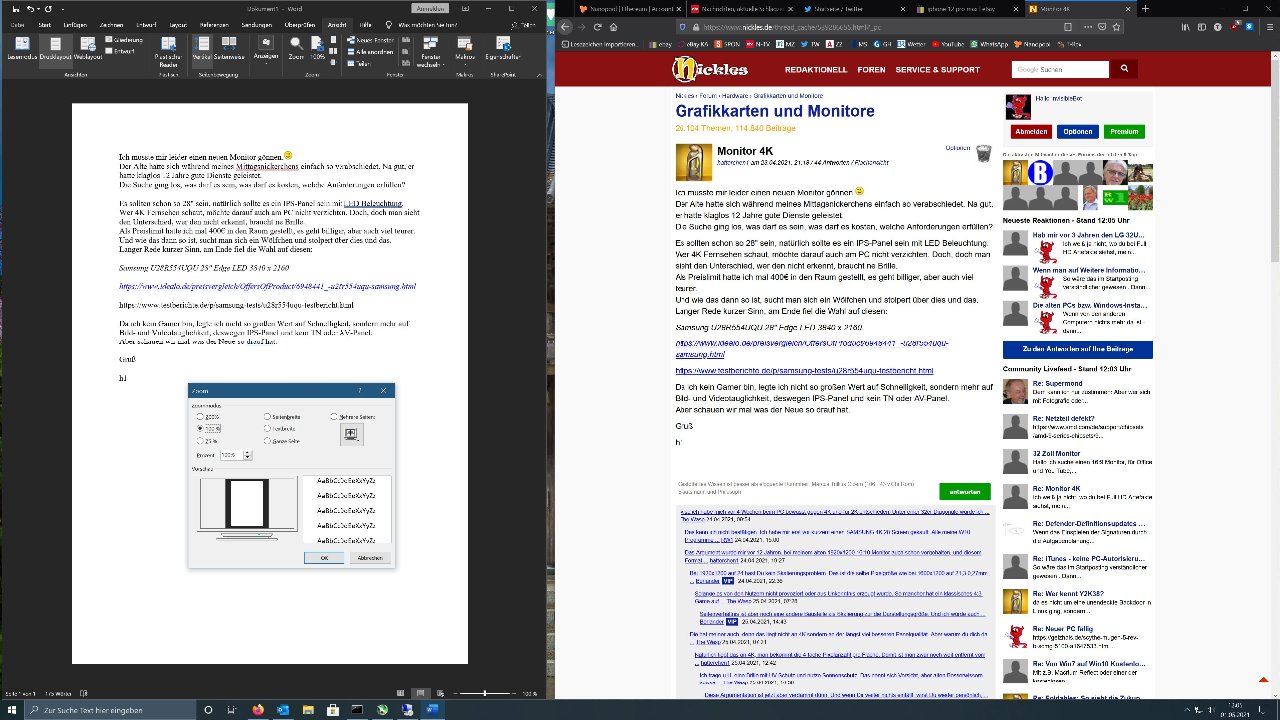The image size is (1280, 720).
Task: Select Weblayout view in Word ribbon
Action: point(88,50)
